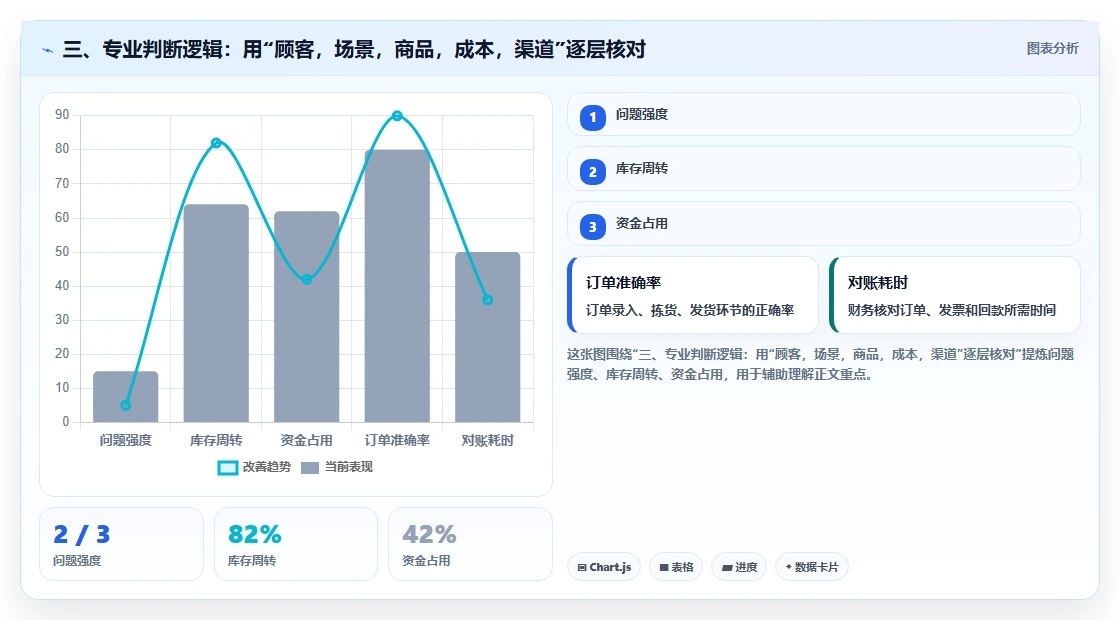Click the 资金占用 bar in chart
The image size is (1120, 620).
pyautogui.click(x=306, y=317)
